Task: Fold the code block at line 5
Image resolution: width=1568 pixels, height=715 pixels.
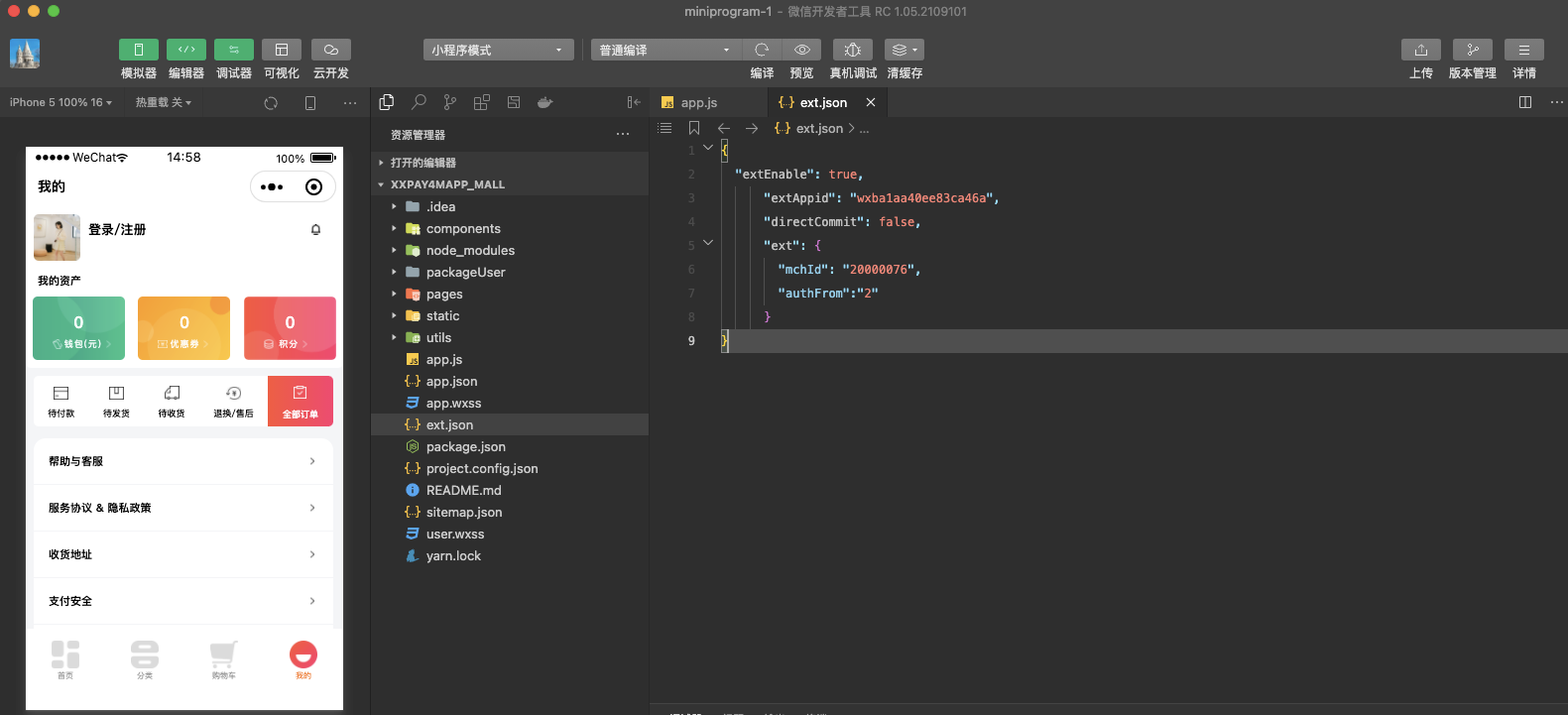Action: pos(708,242)
